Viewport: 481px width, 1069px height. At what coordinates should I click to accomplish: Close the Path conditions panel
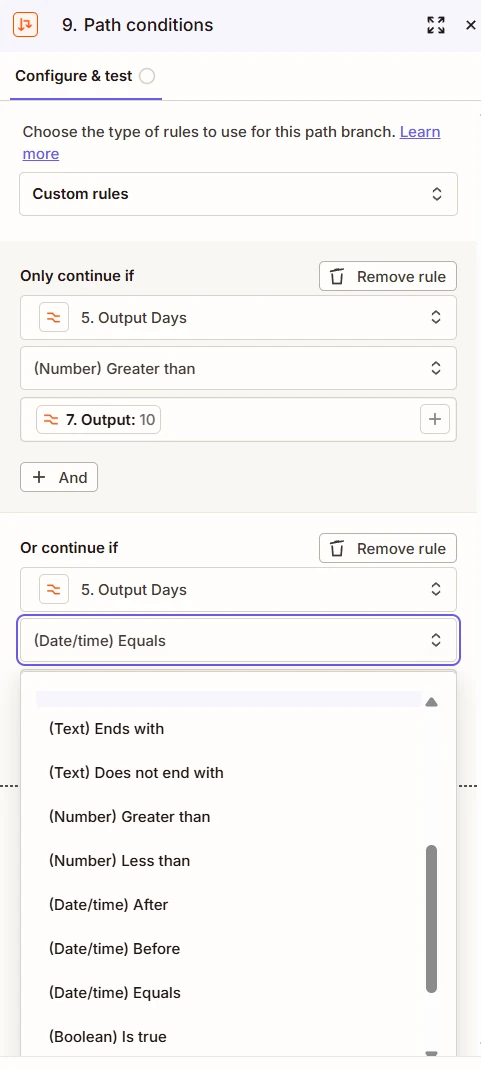coord(470,25)
